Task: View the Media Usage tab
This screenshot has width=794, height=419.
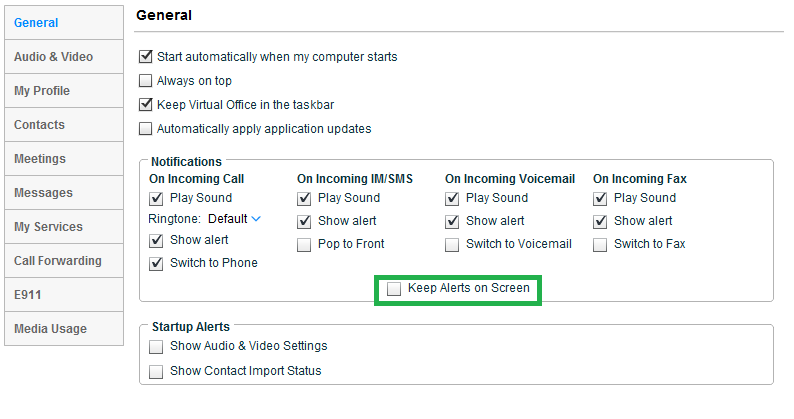Action: tap(64, 328)
